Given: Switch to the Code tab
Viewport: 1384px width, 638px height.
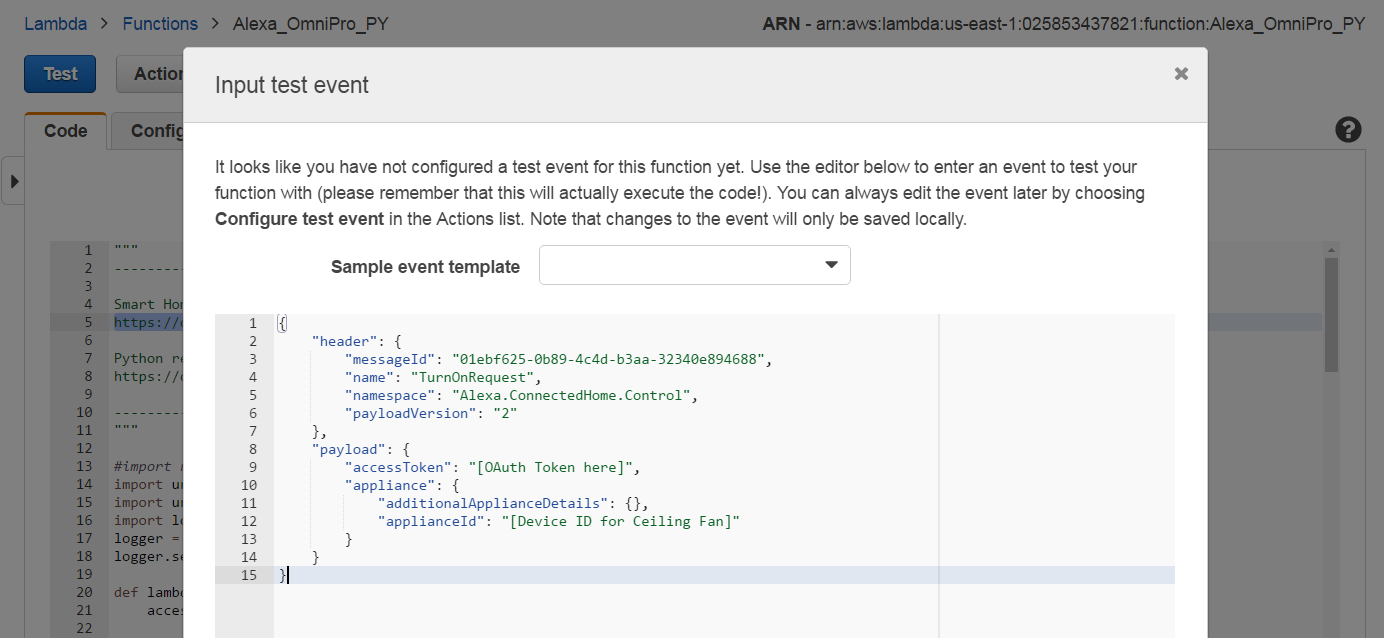Looking at the screenshot, I should [64, 130].
